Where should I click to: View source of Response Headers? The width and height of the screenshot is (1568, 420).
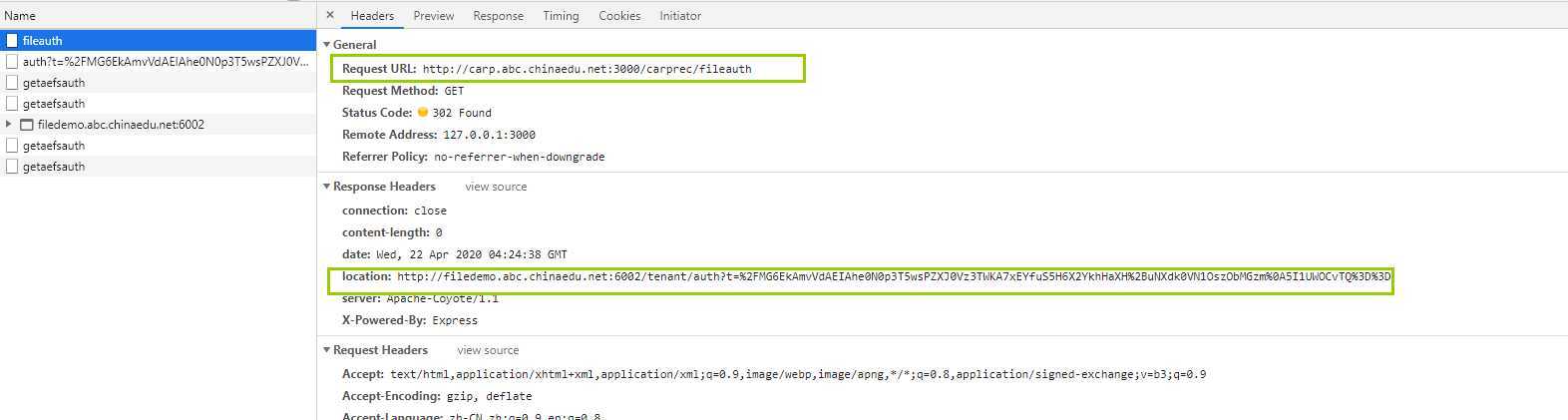[x=496, y=187]
